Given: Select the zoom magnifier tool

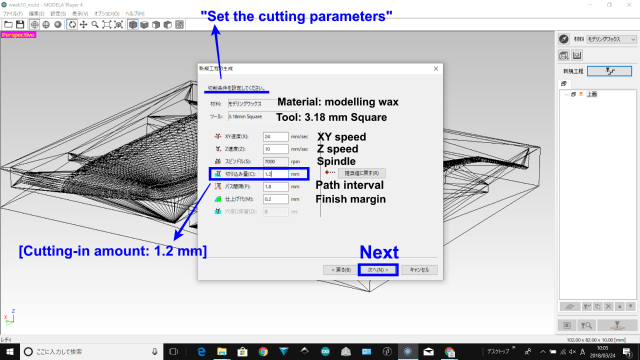Looking at the screenshot, I should coord(95,24).
